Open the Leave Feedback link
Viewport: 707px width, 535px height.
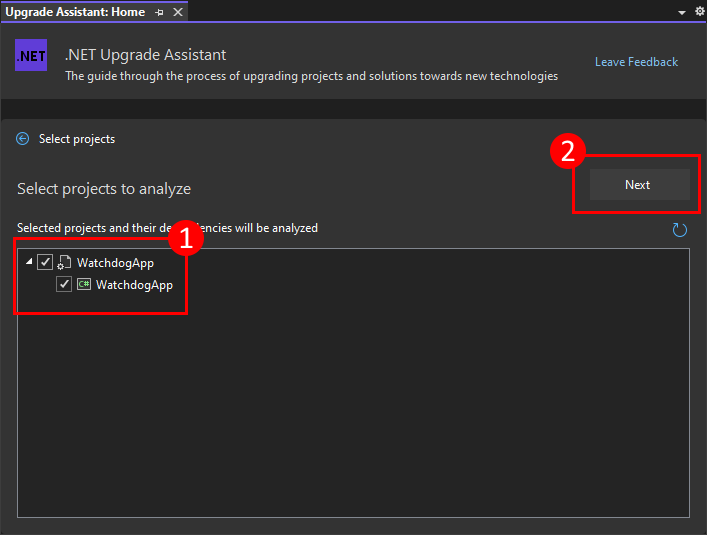[636, 62]
